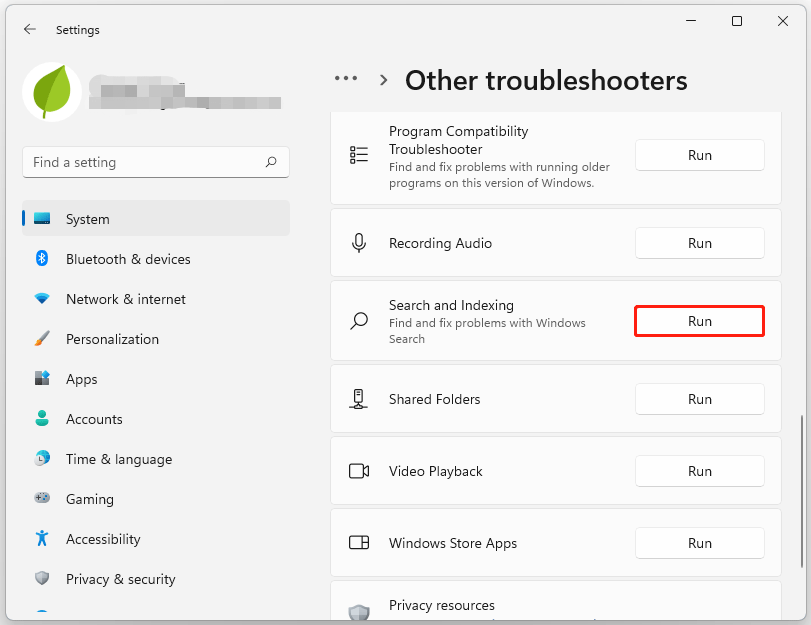Click the Apps icon in sidebar
811x625 pixels.
click(42, 378)
